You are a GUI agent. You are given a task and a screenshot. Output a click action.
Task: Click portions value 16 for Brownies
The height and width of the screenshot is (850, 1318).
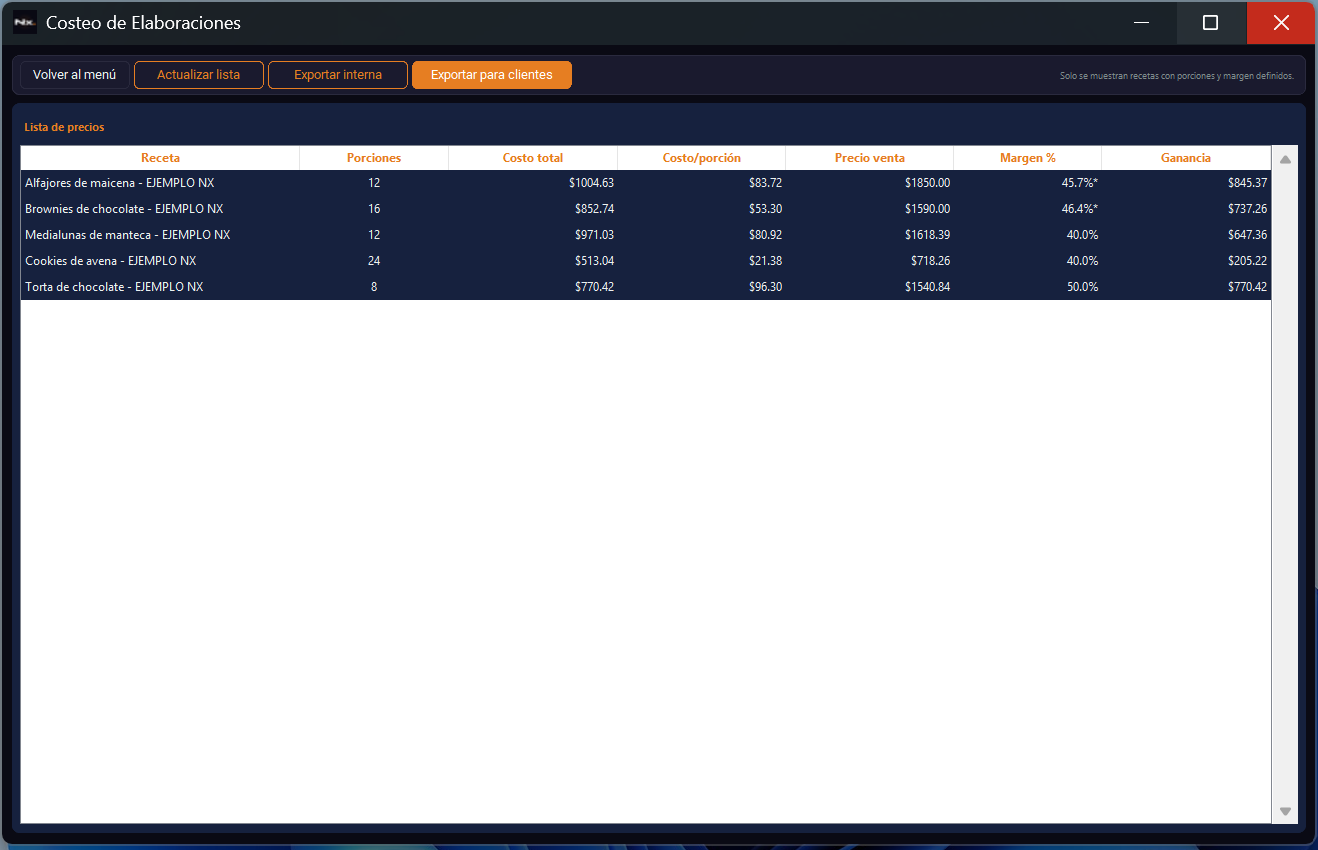coord(374,209)
